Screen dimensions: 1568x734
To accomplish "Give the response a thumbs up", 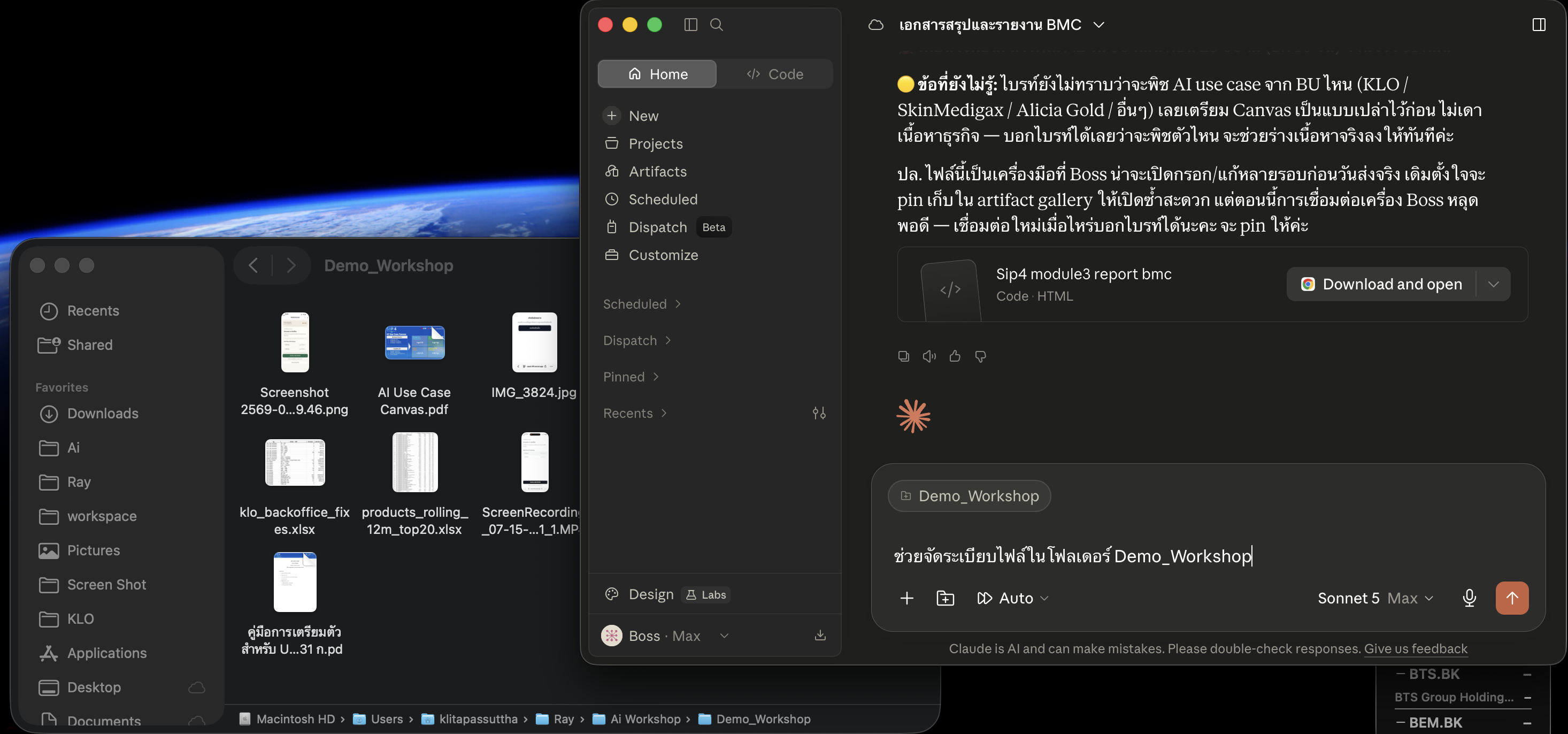I will (955, 356).
